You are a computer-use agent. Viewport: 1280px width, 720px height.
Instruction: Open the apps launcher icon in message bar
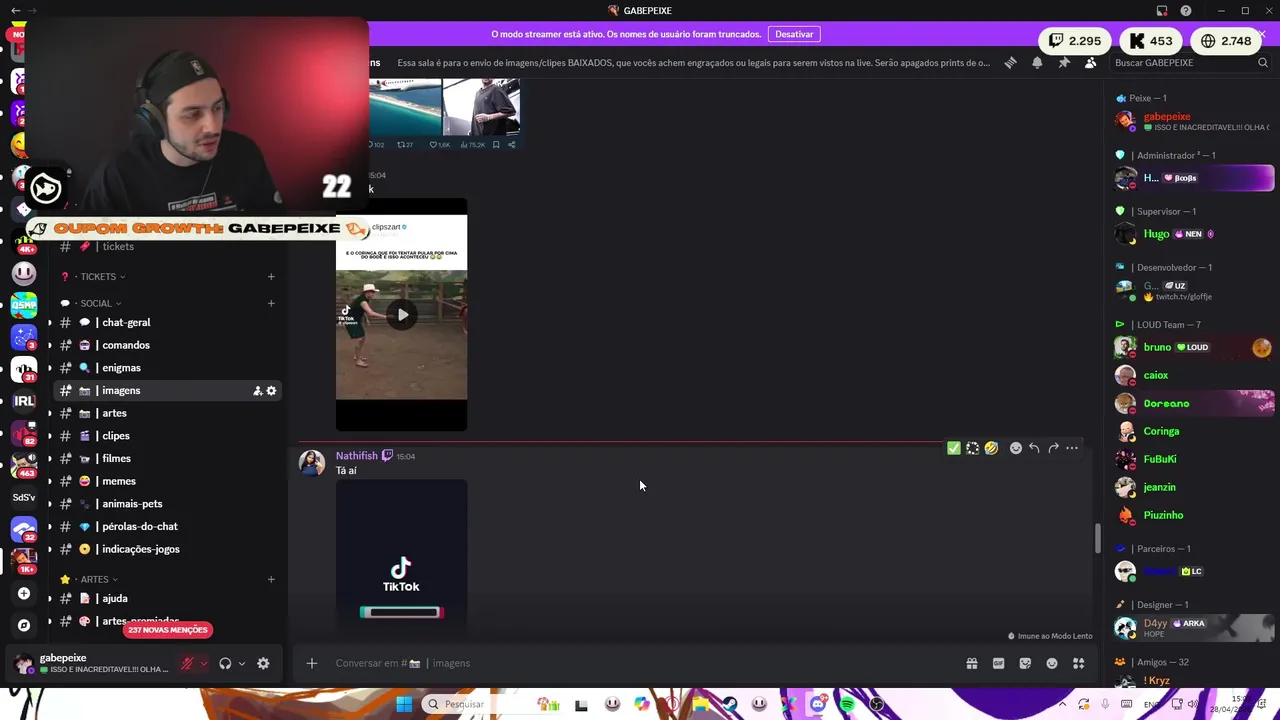pos(1079,663)
